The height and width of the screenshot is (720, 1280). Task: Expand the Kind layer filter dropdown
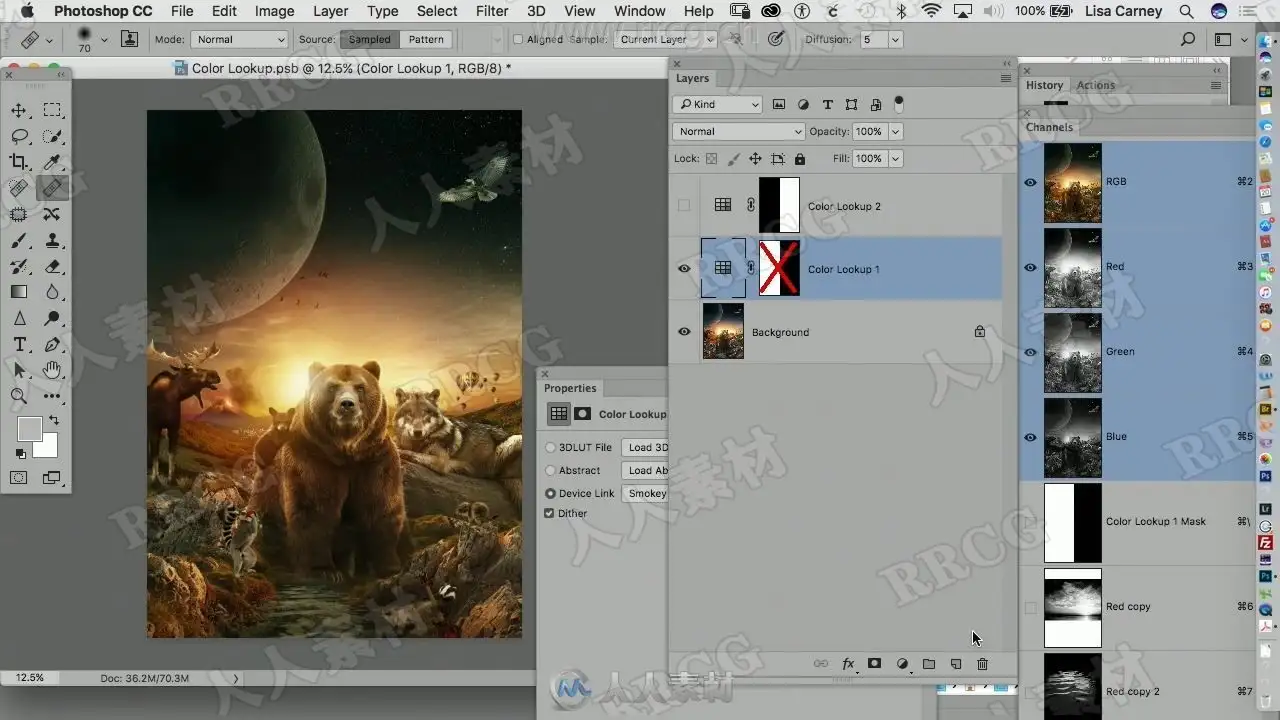(718, 104)
